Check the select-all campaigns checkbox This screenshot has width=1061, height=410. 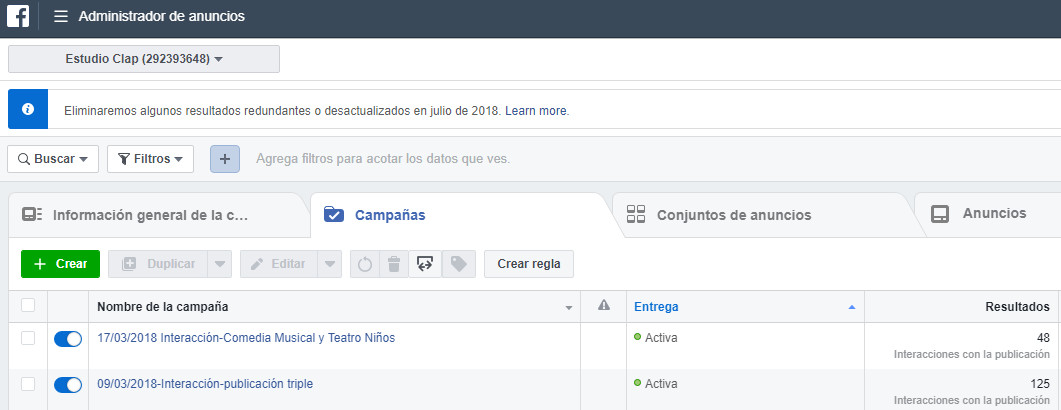coord(28,306)
